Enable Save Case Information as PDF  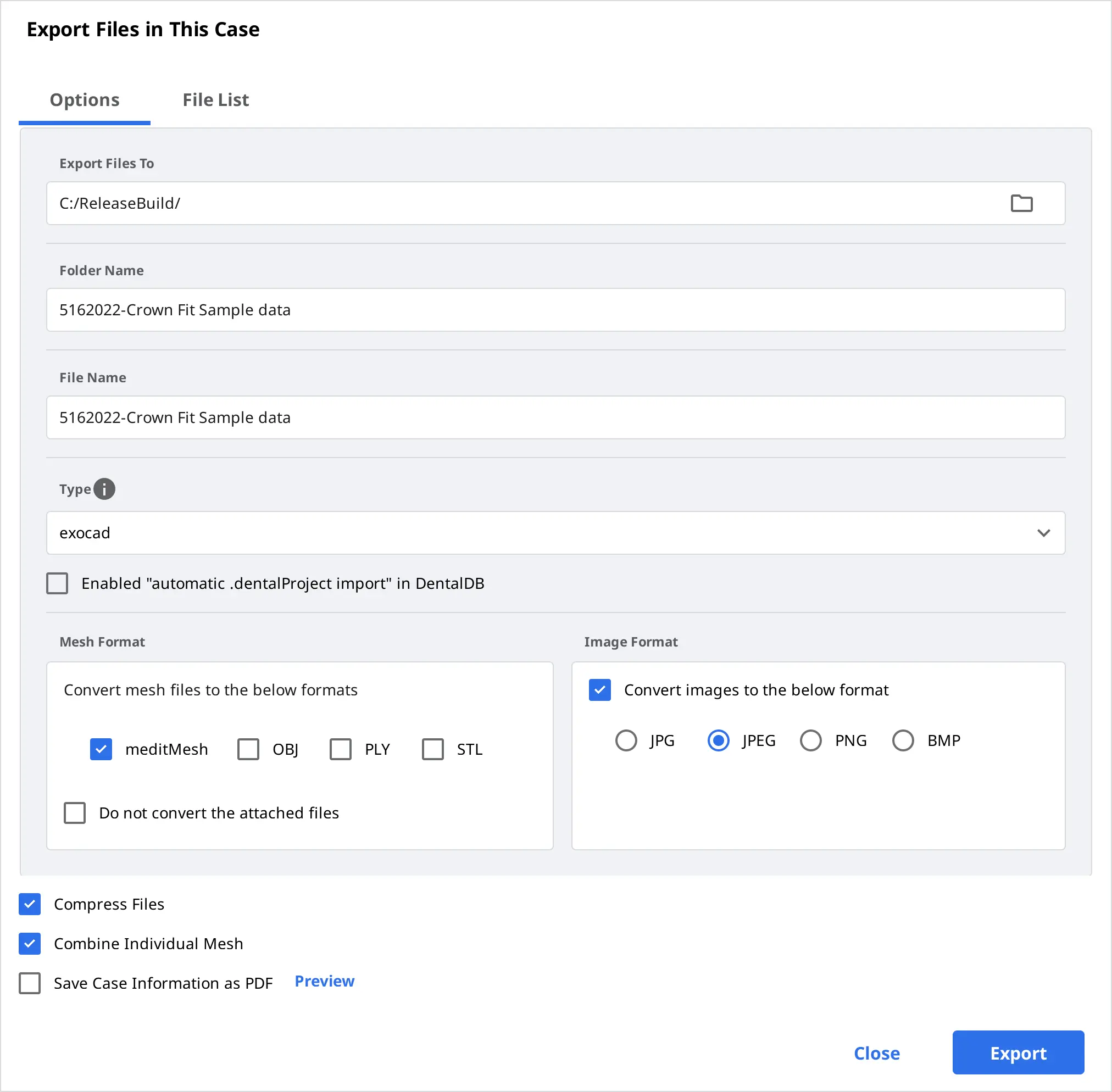click(x=30, y=983)
